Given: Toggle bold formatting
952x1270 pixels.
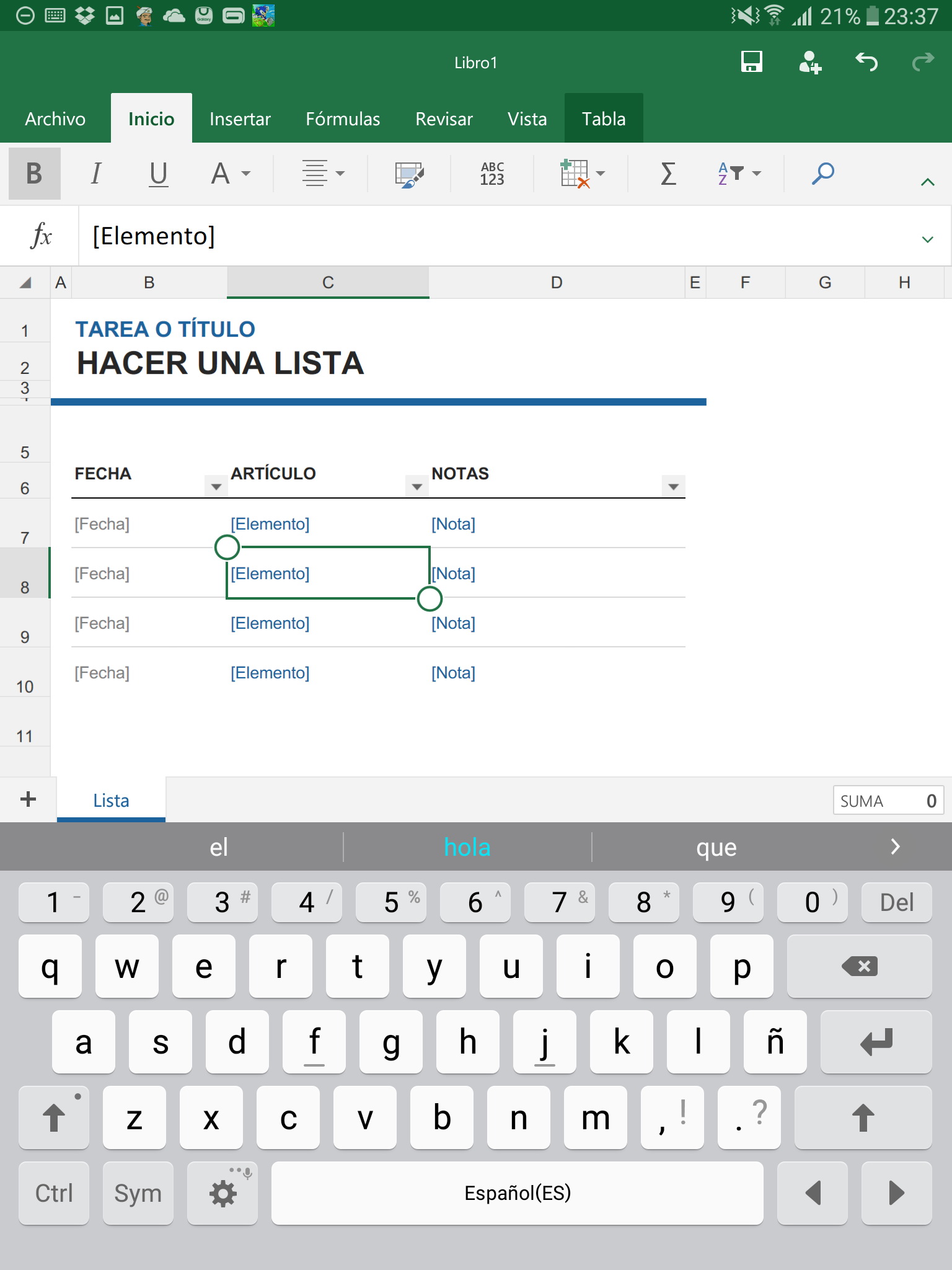Looking at the screenshot, I should [x=35, y=174].
